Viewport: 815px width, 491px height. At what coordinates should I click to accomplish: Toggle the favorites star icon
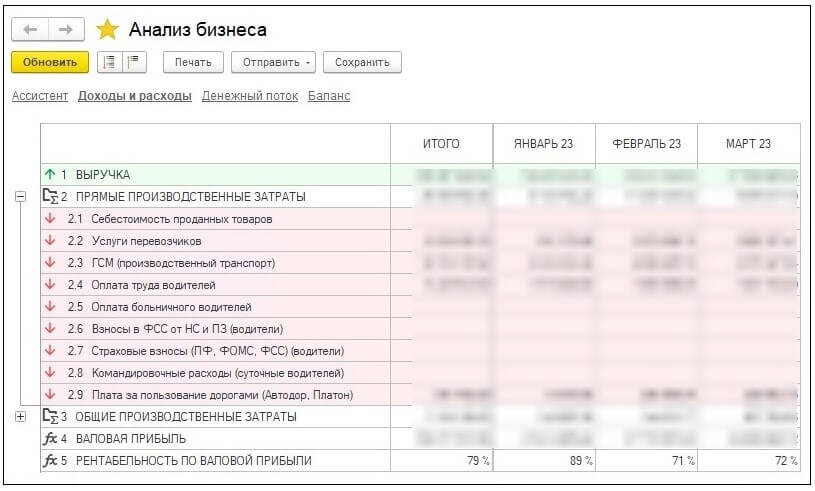[x=107, y=30]
